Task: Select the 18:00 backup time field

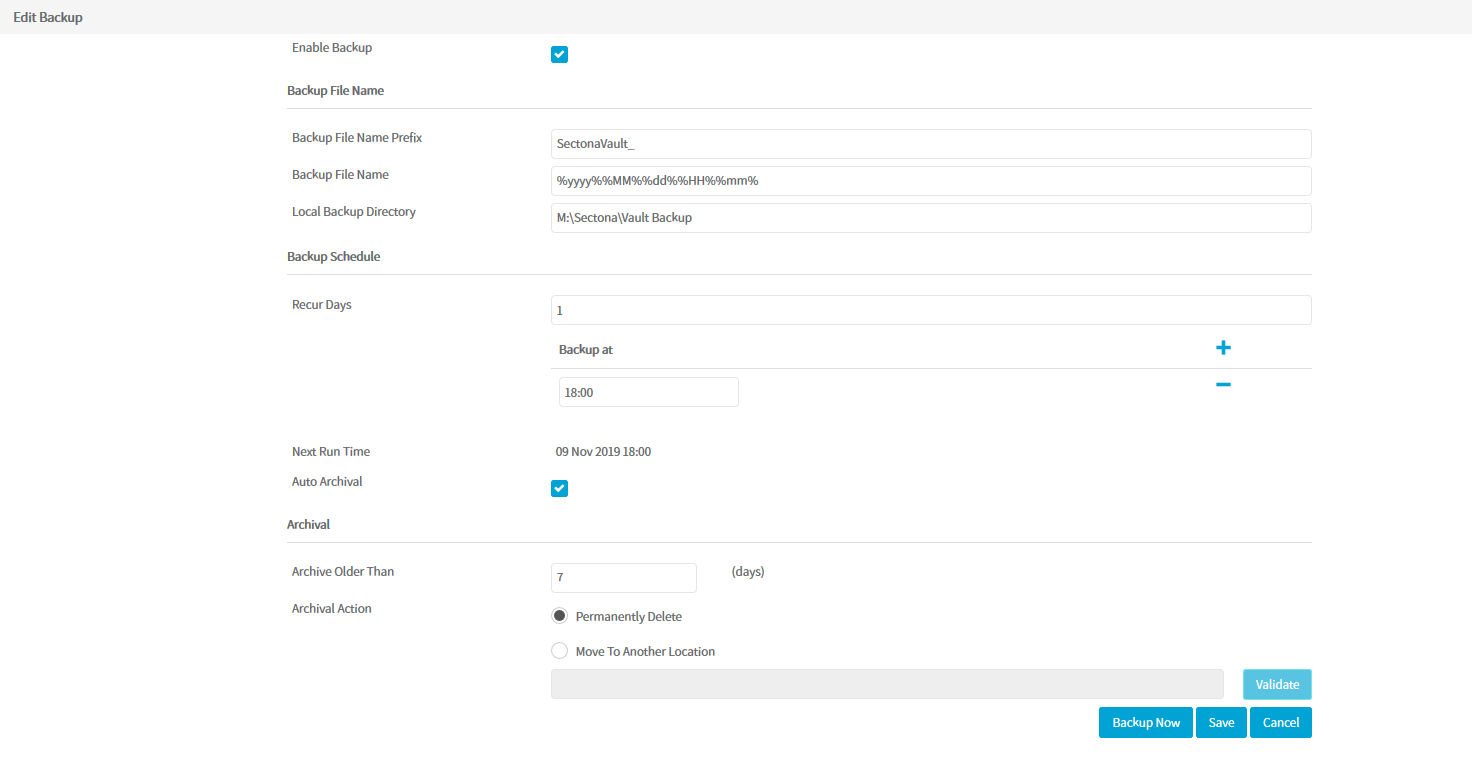Action: 648,392
